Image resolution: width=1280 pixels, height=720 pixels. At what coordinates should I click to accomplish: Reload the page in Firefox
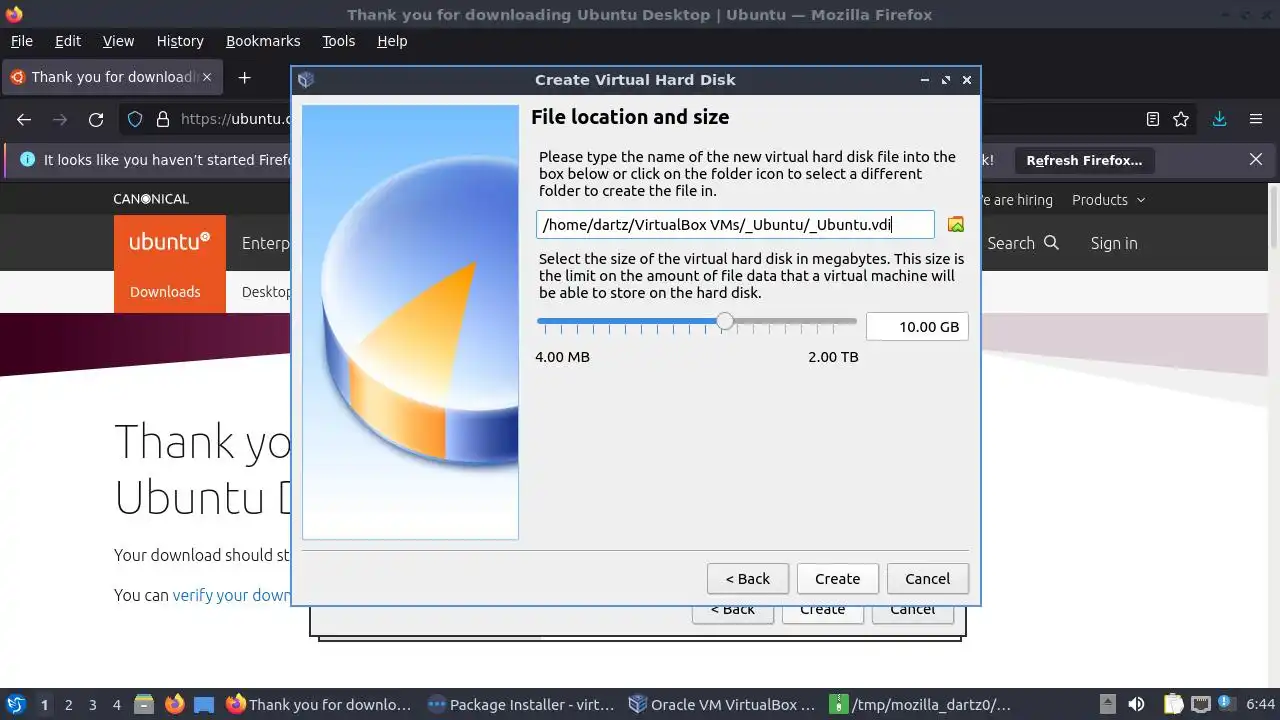pyautogui.click(x=96, y=119)
